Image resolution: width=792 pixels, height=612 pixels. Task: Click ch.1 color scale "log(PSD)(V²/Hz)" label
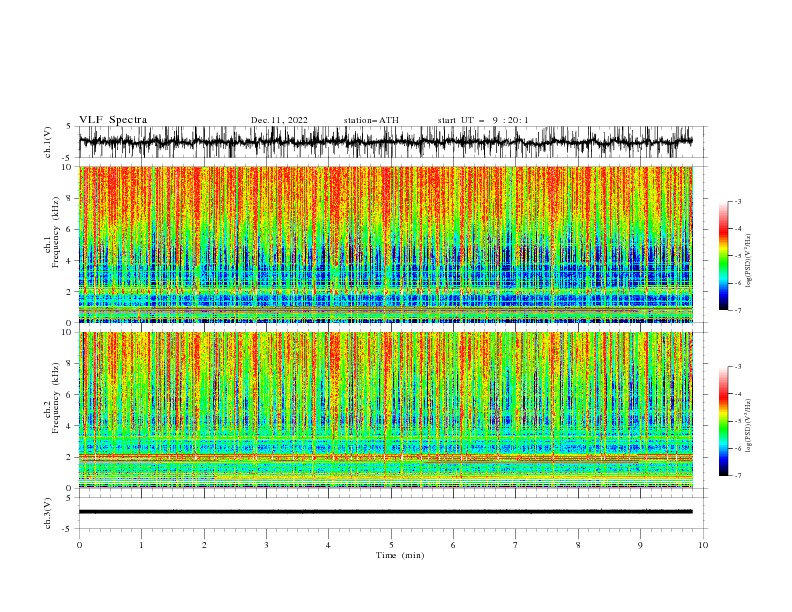pos(748,261)
